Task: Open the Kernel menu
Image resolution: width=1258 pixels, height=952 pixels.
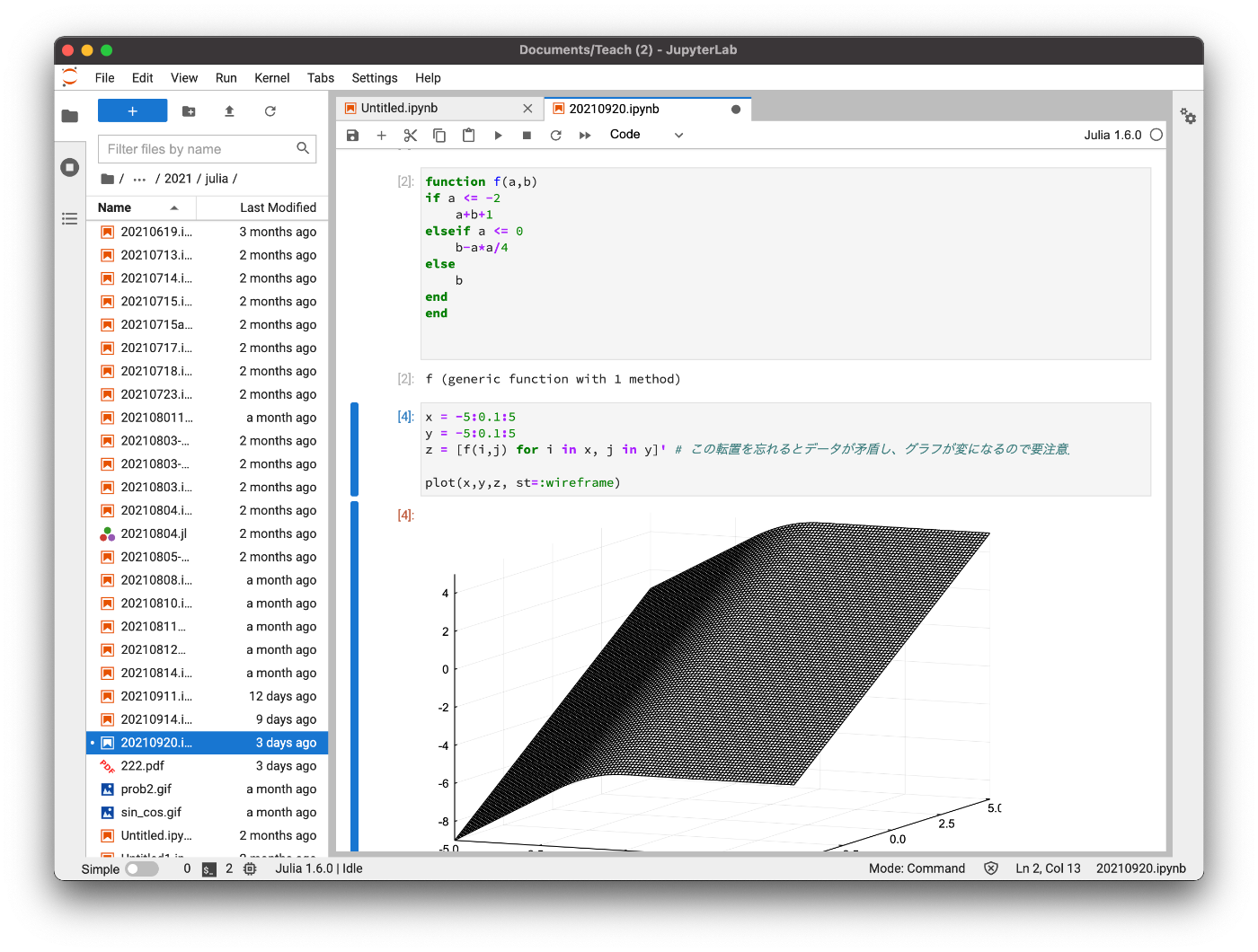Action: tap(272, 78)
